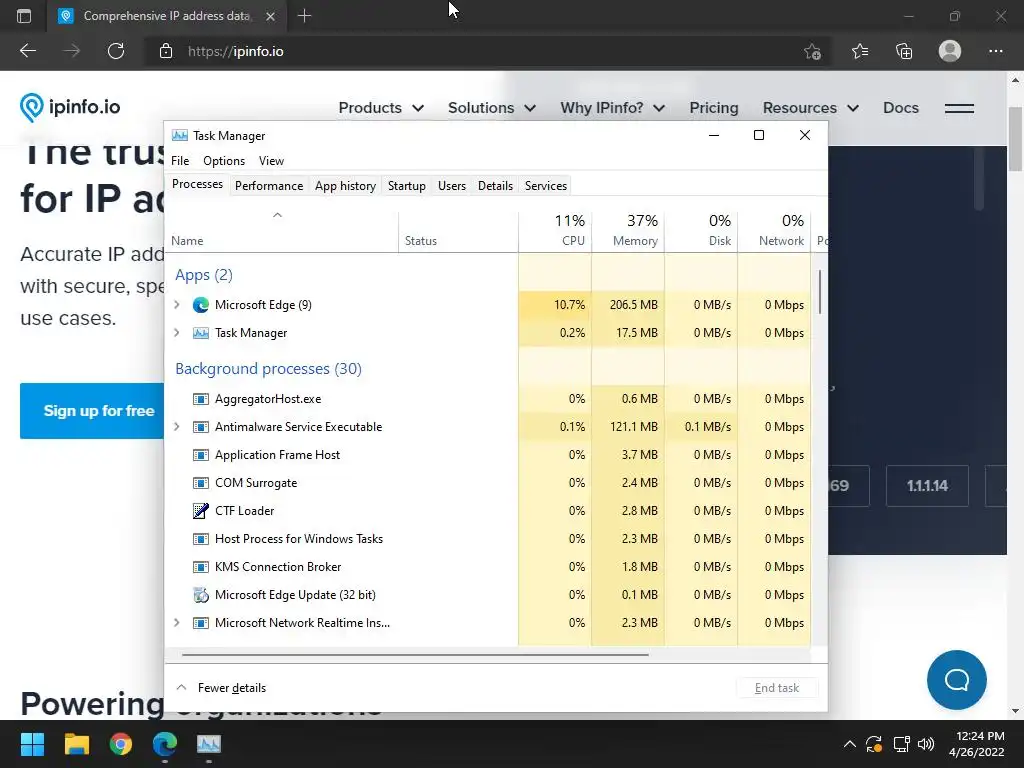Viewport: 1024px width, 768px height.
Task: Click Task Manager taskbar icon
Action: (x=209, y=744)
